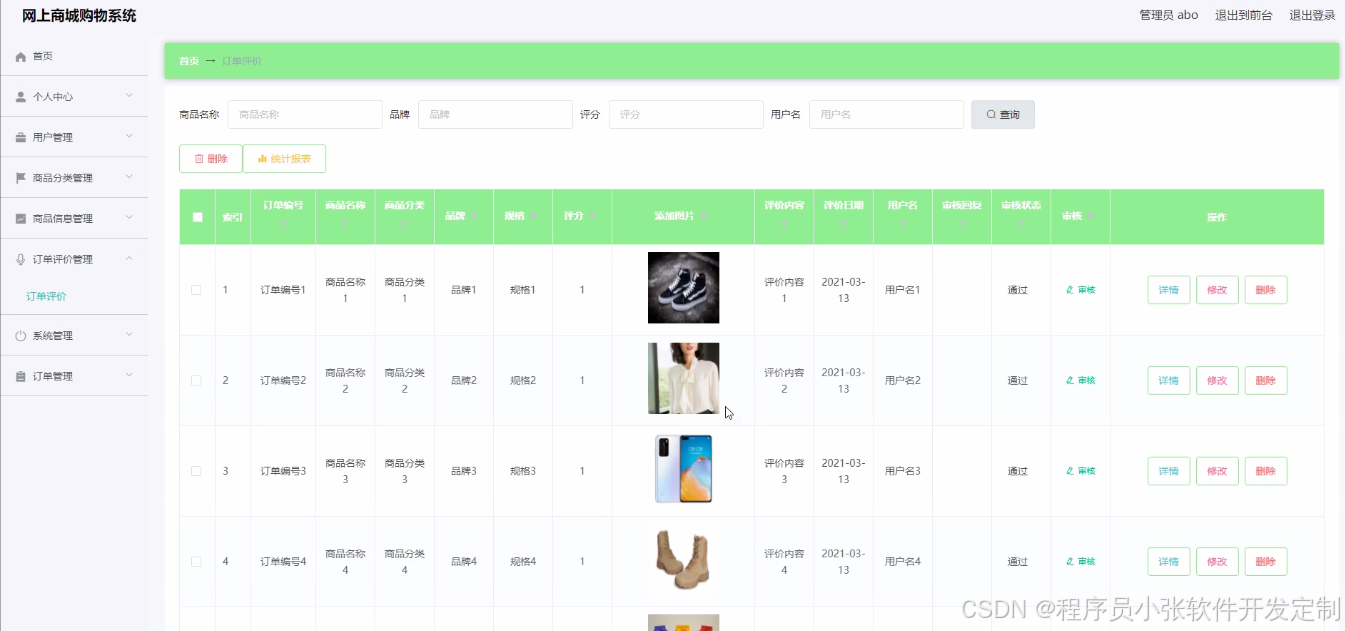The height and width of the screenshot is (631, 1345).
Task: Sort by the 审核状态 column sort icon
Action: point(1021,226)
